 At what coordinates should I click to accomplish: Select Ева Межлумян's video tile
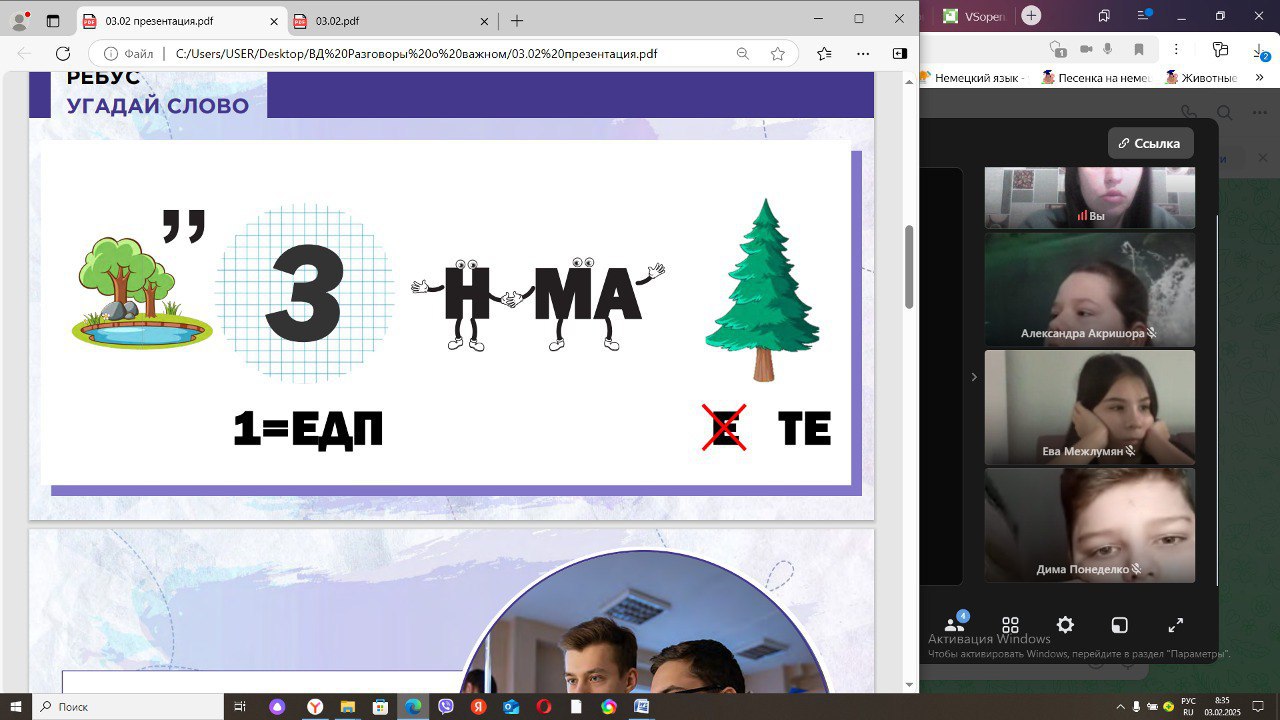pos(1090,407)
